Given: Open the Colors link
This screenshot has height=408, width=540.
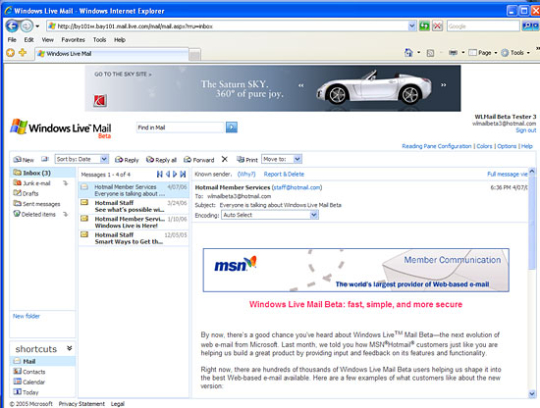Looking at the screenshot, I should point(484,146).
